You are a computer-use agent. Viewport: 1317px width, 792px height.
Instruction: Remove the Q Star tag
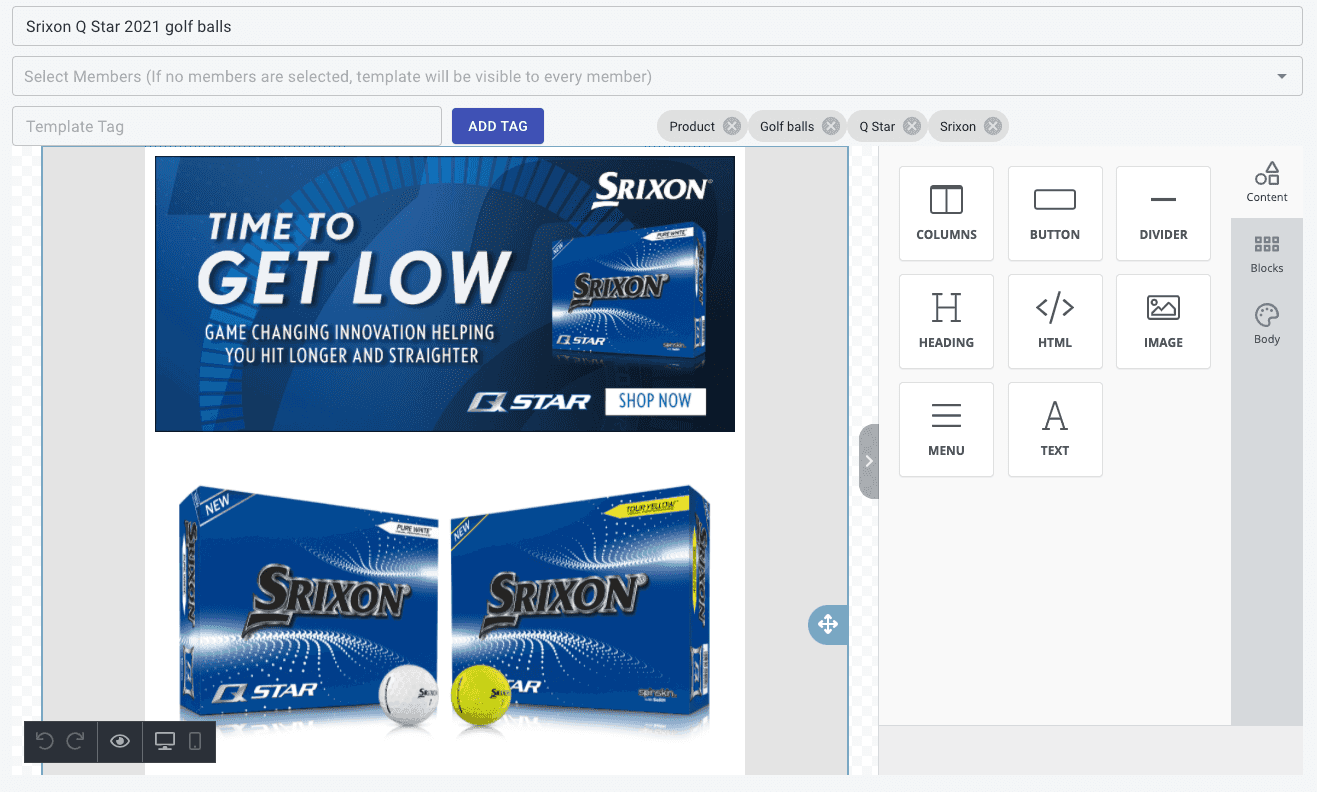click(912, 126)
